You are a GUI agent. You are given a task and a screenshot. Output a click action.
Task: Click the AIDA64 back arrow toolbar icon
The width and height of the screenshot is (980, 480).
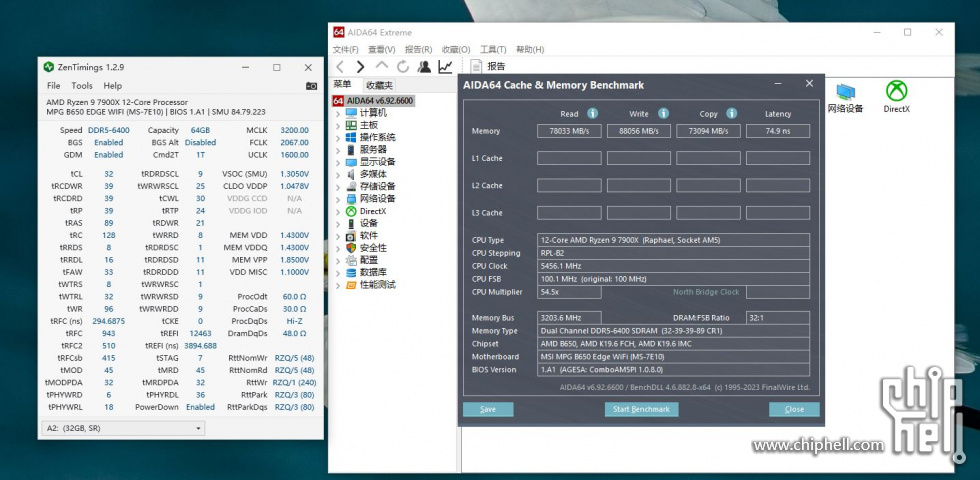(339, 66)
